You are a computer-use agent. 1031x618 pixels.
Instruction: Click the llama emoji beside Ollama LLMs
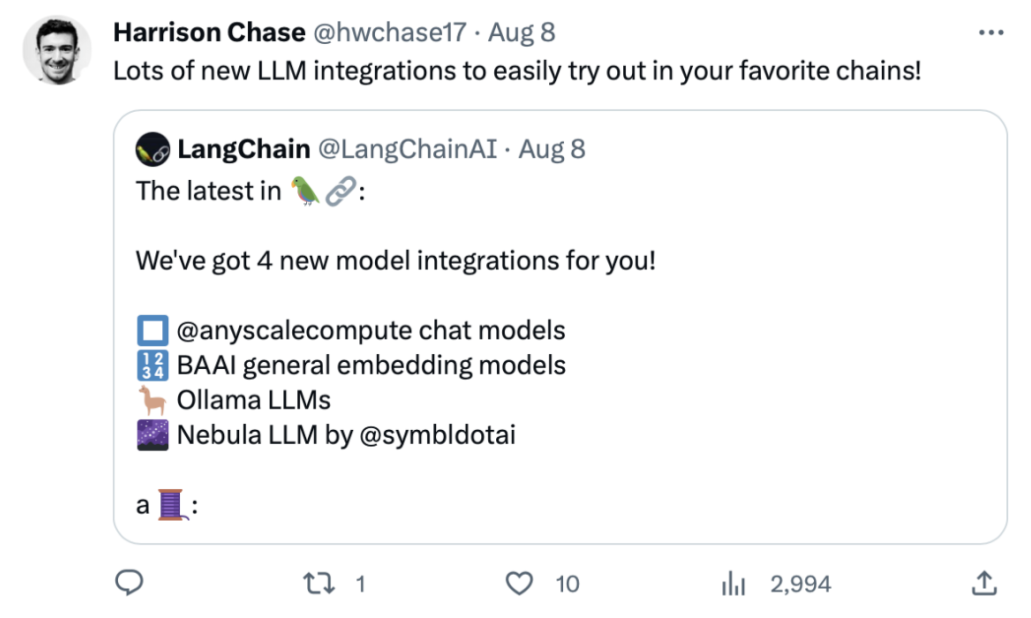click(153, 400)
